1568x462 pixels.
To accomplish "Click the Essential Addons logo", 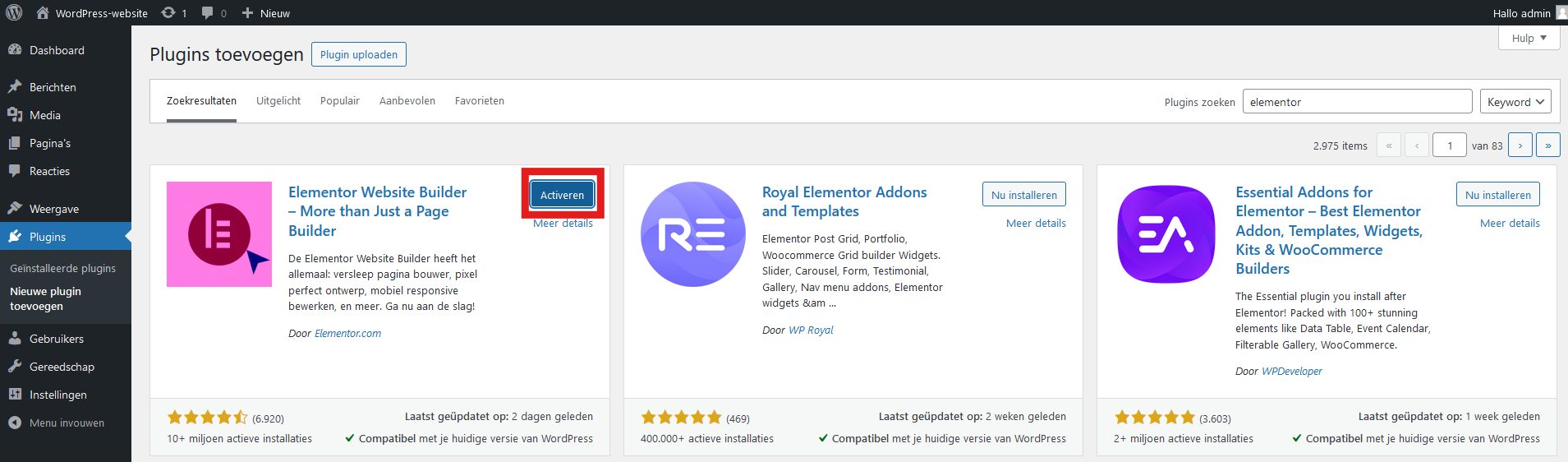I will tap(1166, 234).
